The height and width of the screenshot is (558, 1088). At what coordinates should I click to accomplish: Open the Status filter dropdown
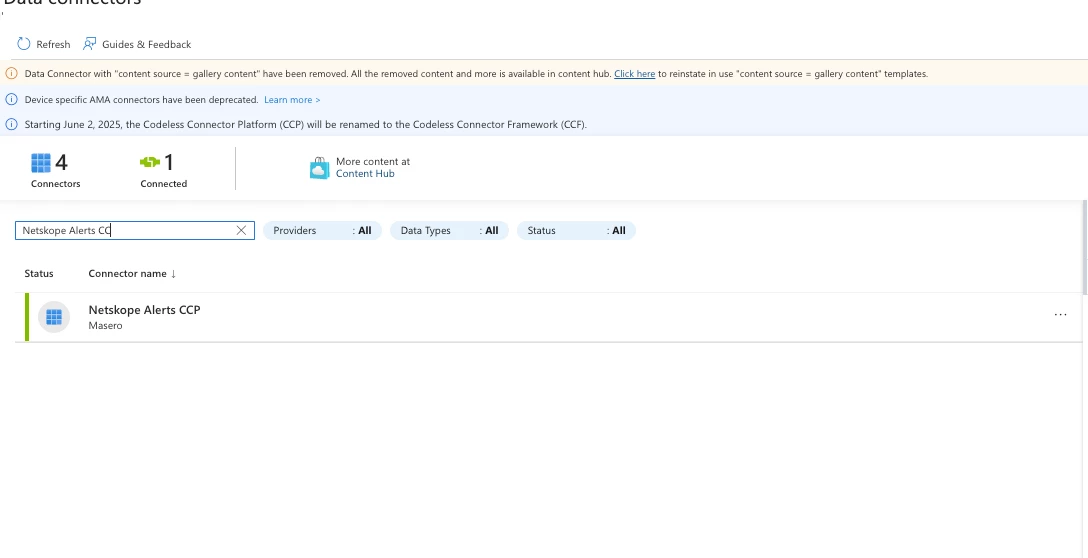click(x=576, y=230)
